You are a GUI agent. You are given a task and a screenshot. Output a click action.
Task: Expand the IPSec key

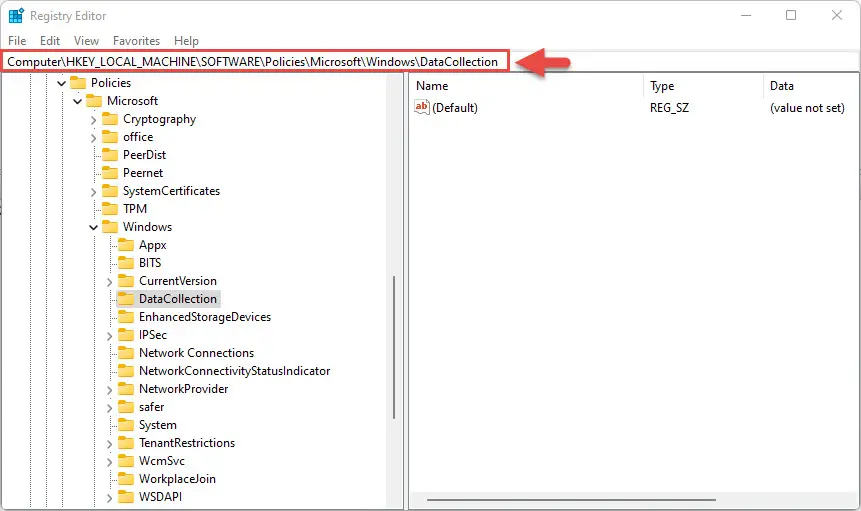[109, 336]
